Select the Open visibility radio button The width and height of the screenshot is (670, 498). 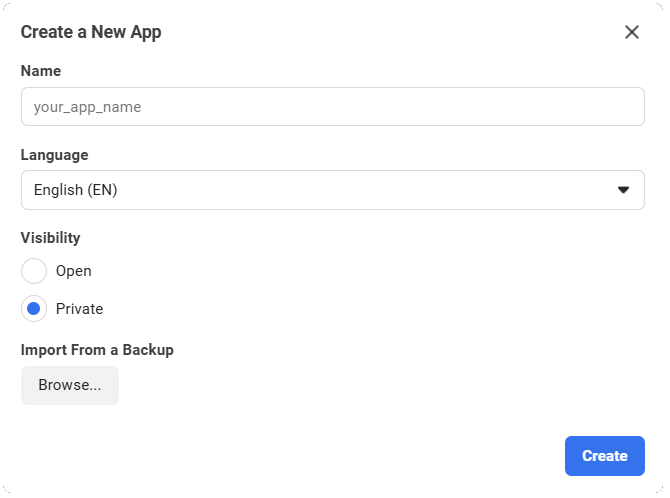pos(34,271)
